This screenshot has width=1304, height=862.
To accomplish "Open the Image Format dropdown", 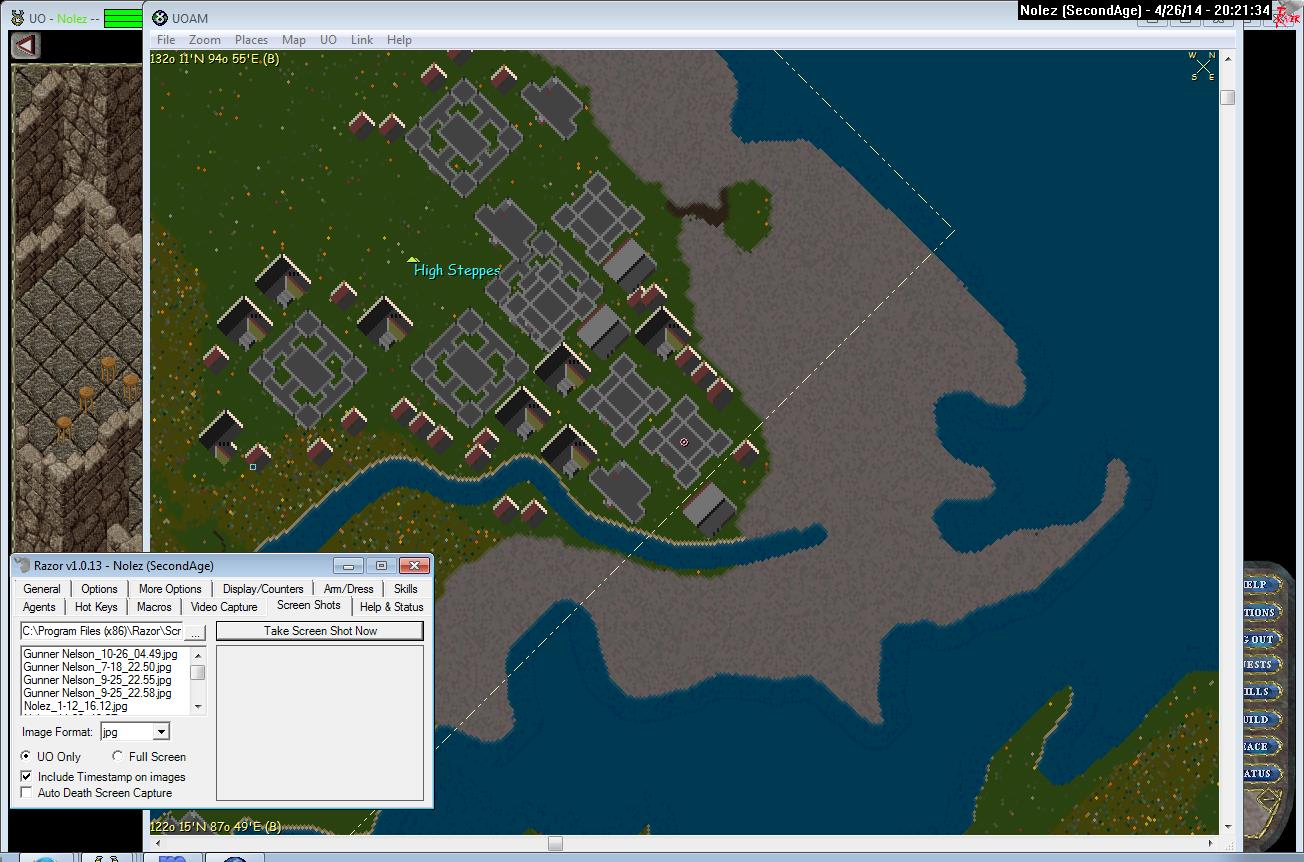I will 161,732.
